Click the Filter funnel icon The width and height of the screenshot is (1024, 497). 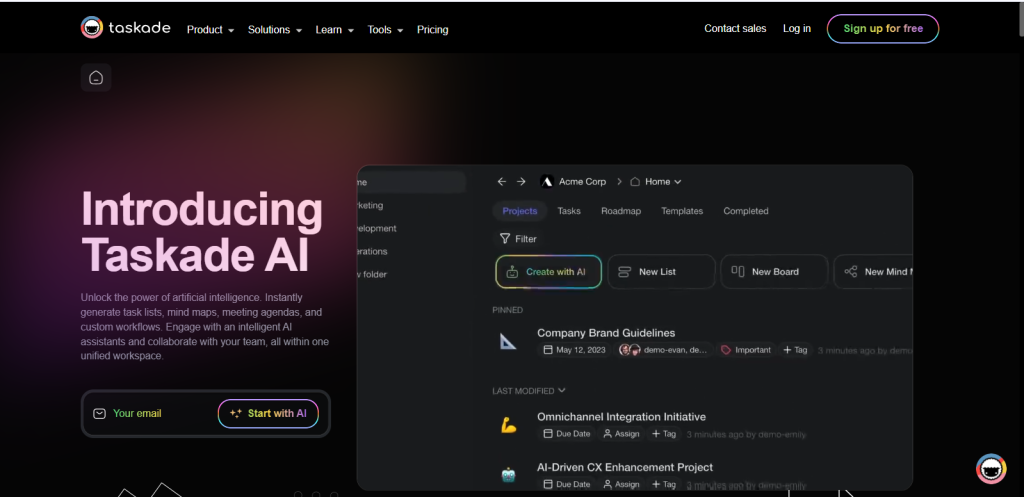(505, 239)
